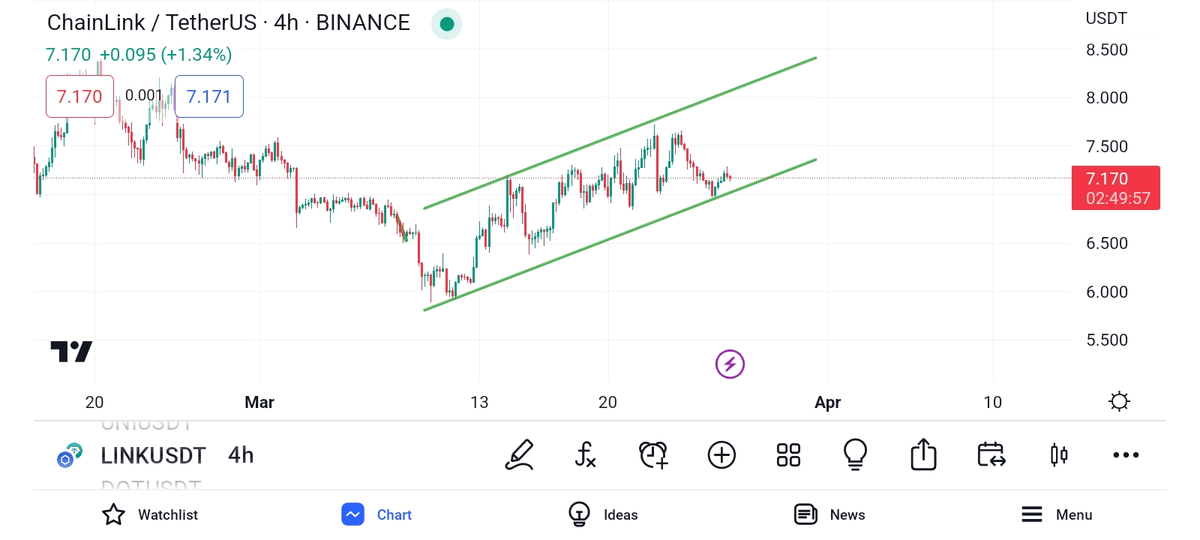Tap the red 7.170 sell price button
The width and height of the screenshot is (1200, 540).
[x=79, y=97]
